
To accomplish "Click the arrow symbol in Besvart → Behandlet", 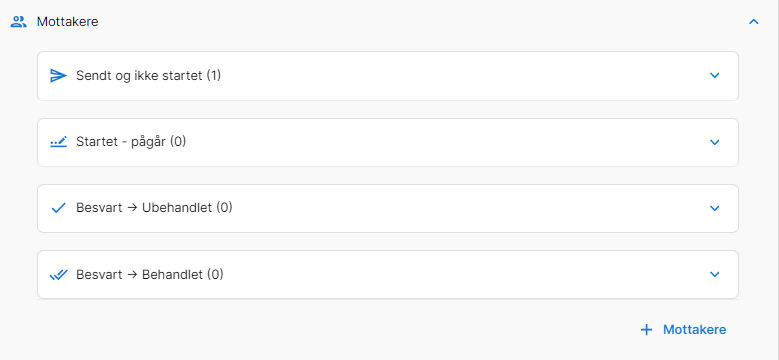I will (x=132, y=274).
